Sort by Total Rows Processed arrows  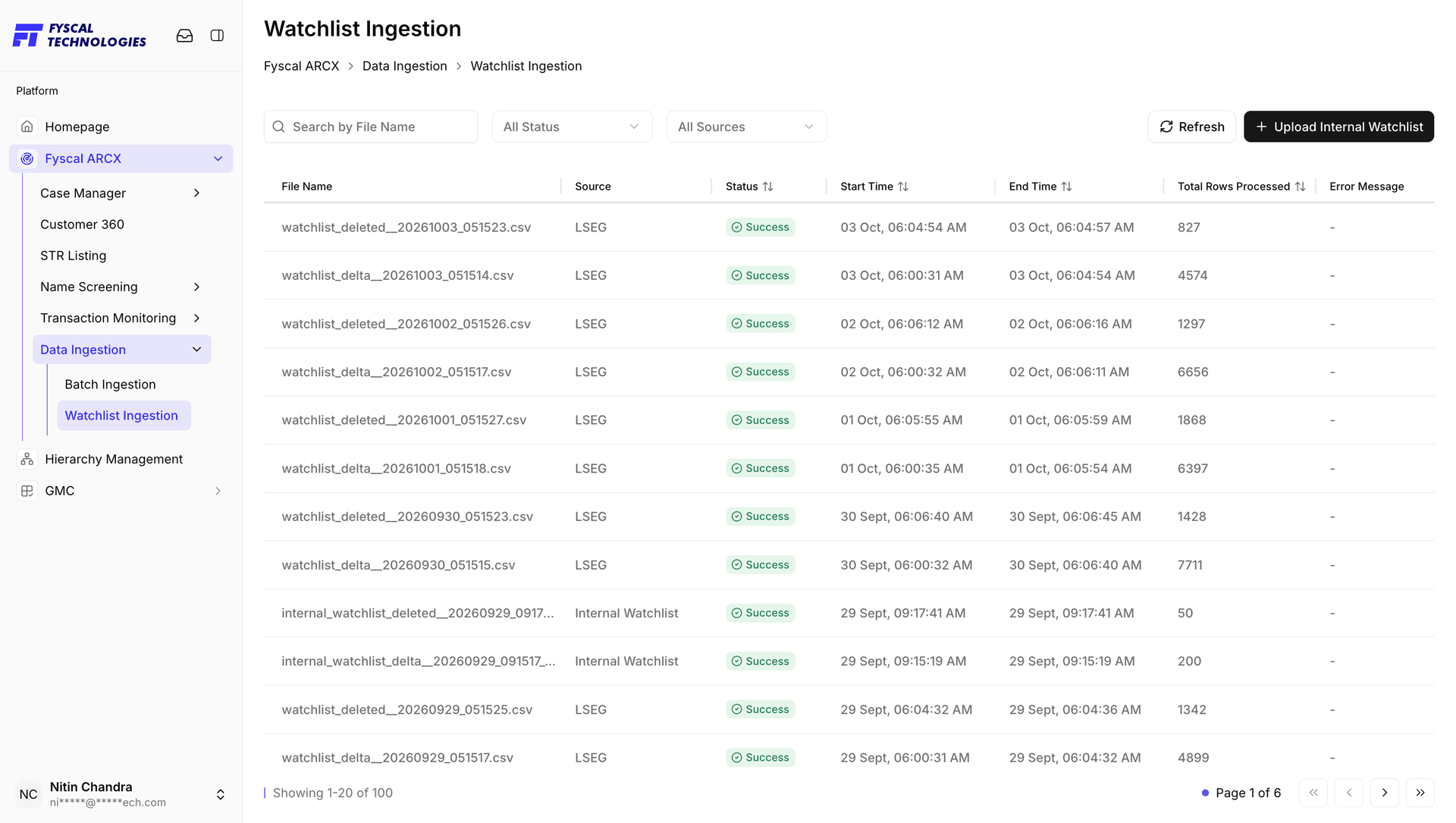pos(1300,187)
